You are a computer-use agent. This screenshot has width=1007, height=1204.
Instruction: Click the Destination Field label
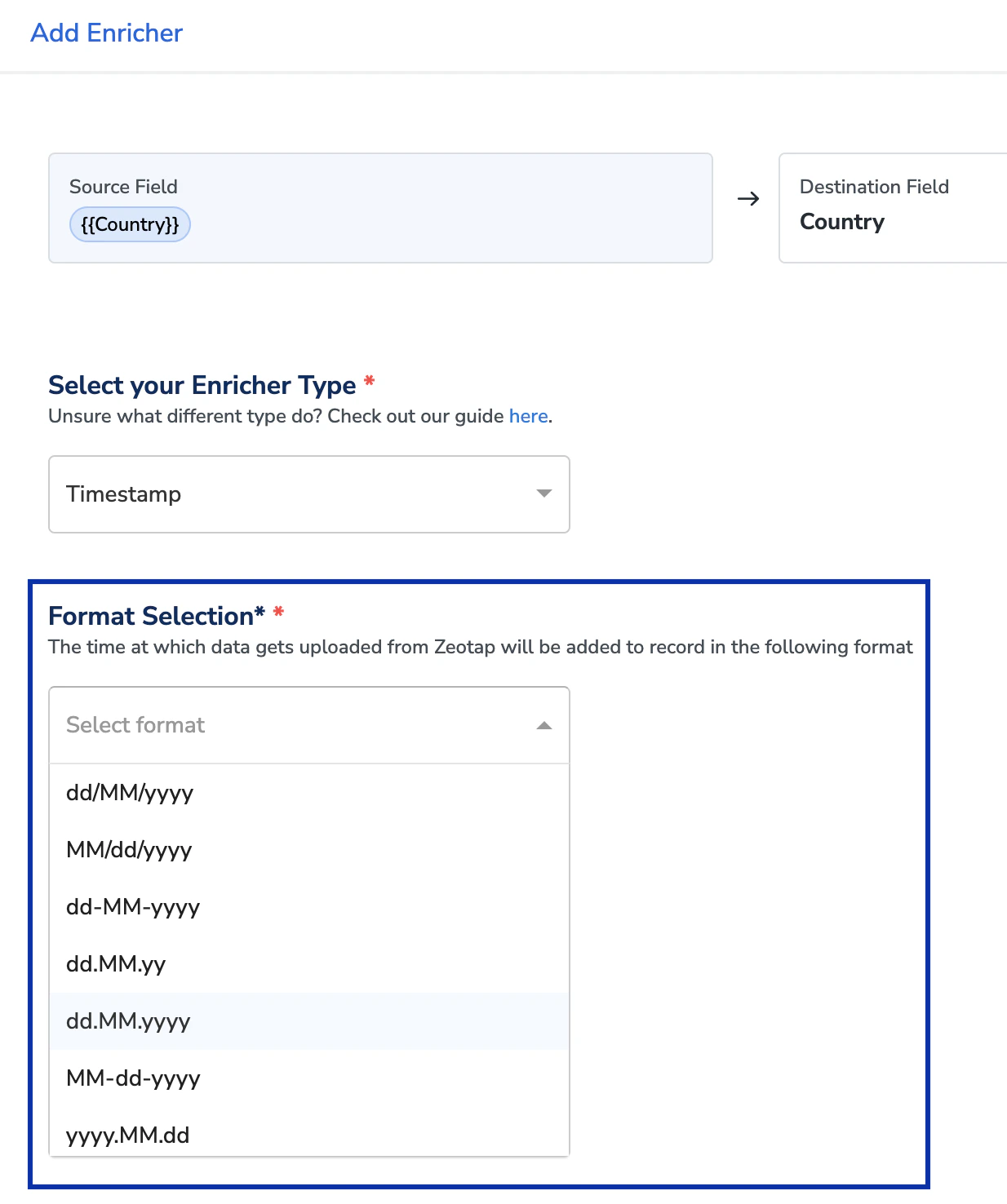coord(874,187)
